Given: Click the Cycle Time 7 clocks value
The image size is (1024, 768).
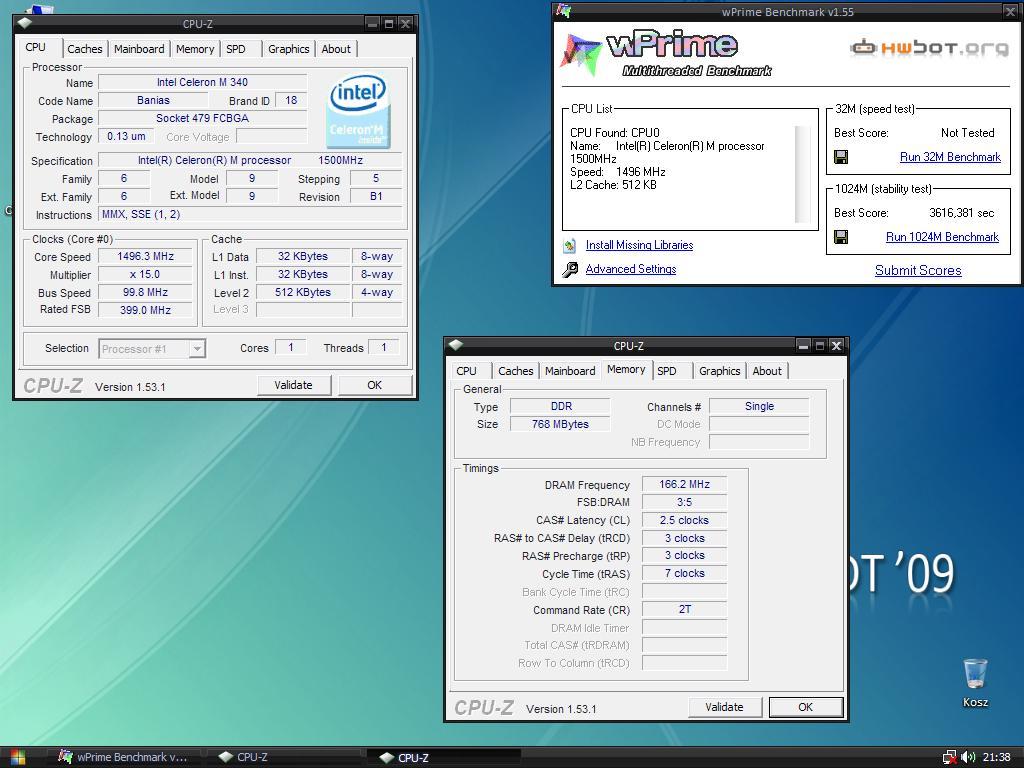Looking at the screenshot, I should (684, 573).
